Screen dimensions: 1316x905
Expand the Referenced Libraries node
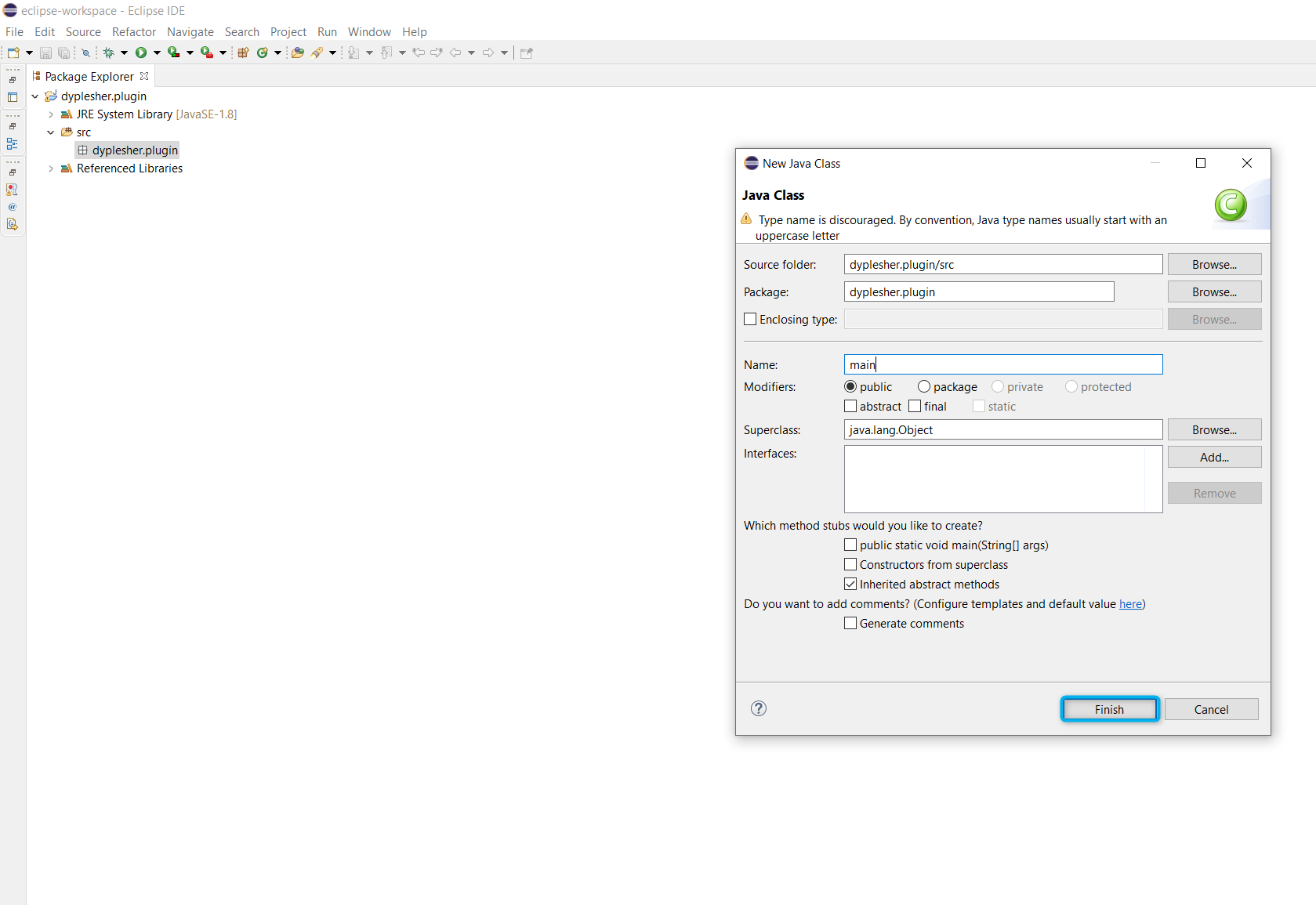tap(51, 168)
